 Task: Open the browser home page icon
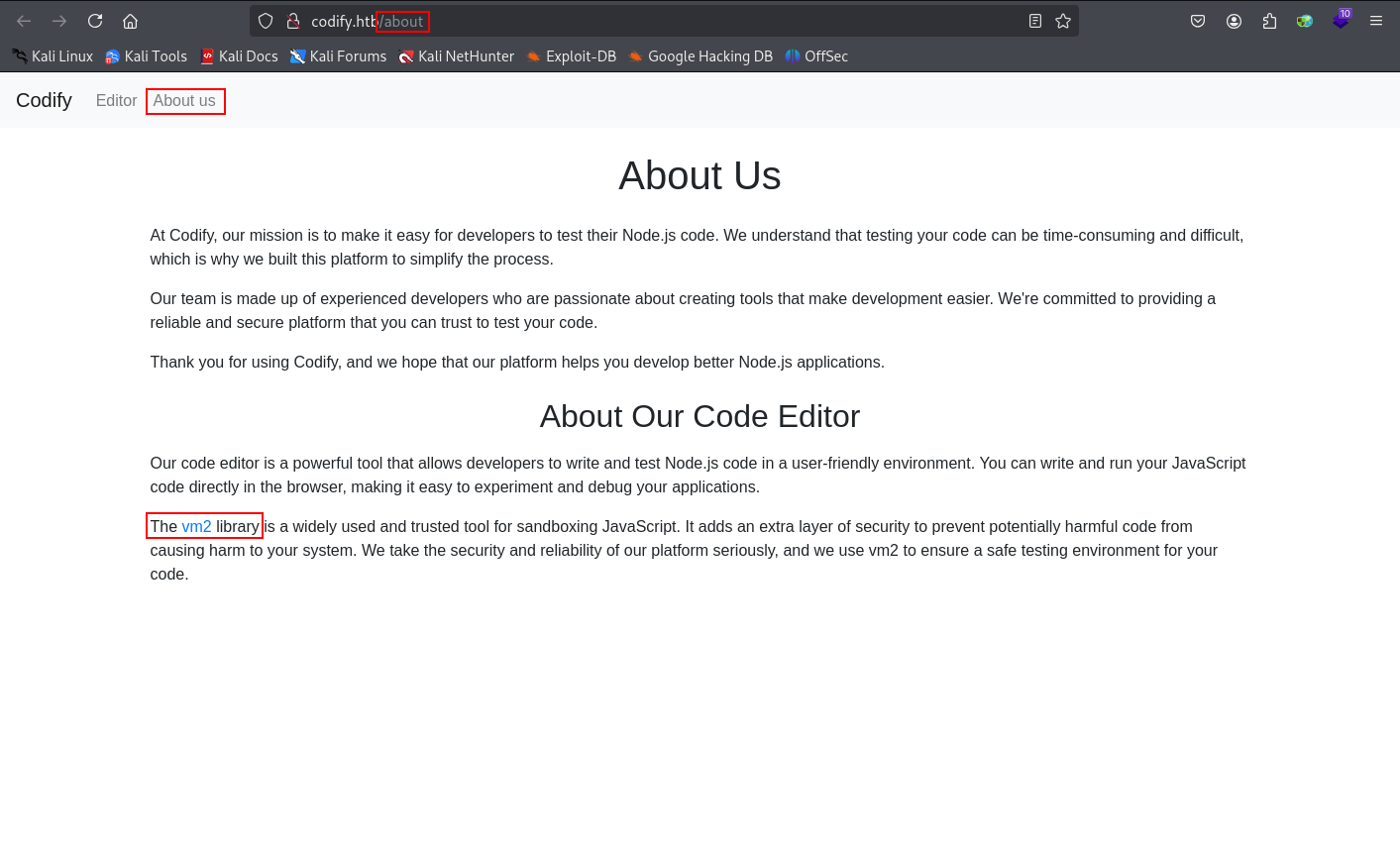130,21
